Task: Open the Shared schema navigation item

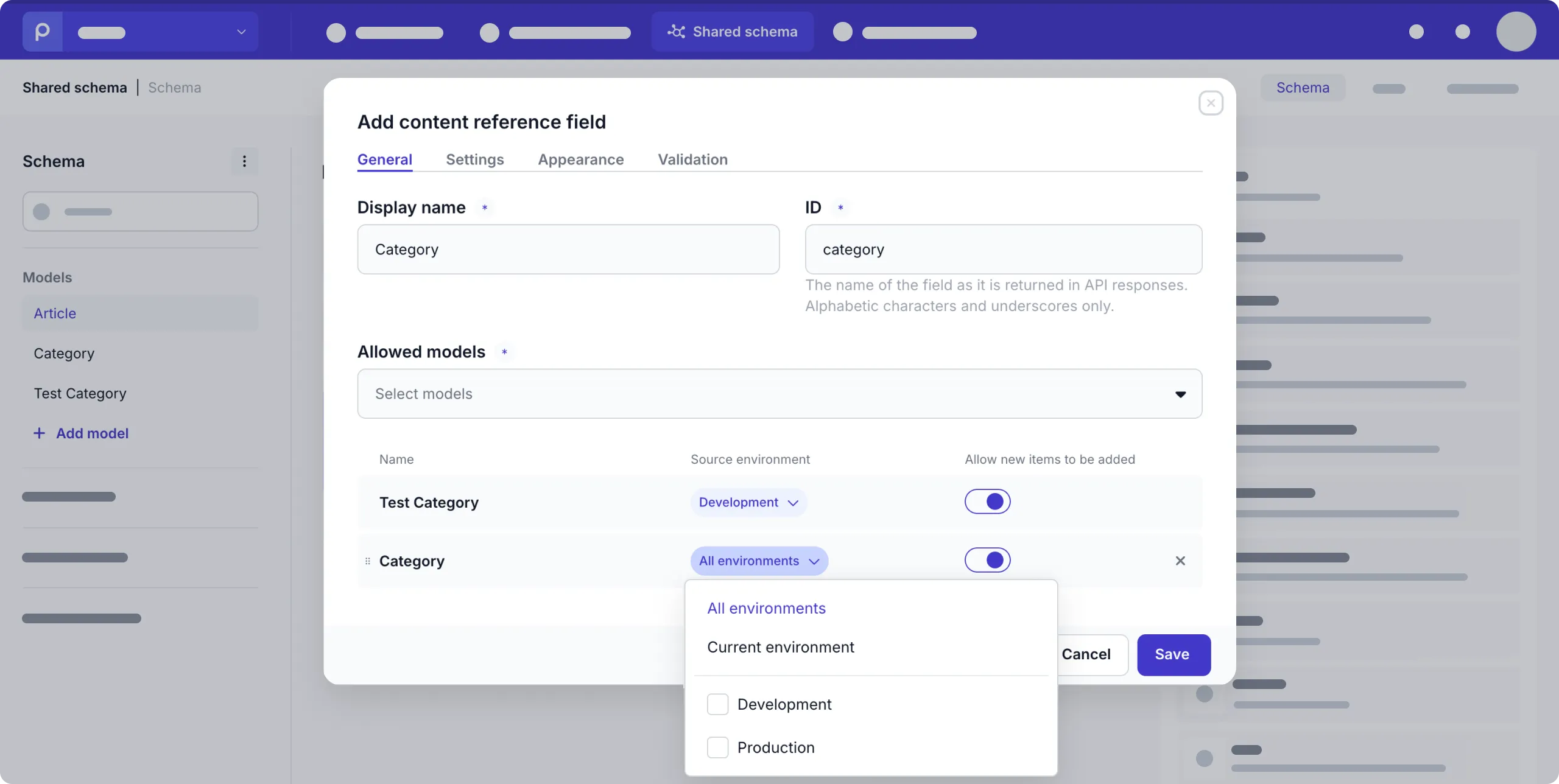Action: (733, 32)
